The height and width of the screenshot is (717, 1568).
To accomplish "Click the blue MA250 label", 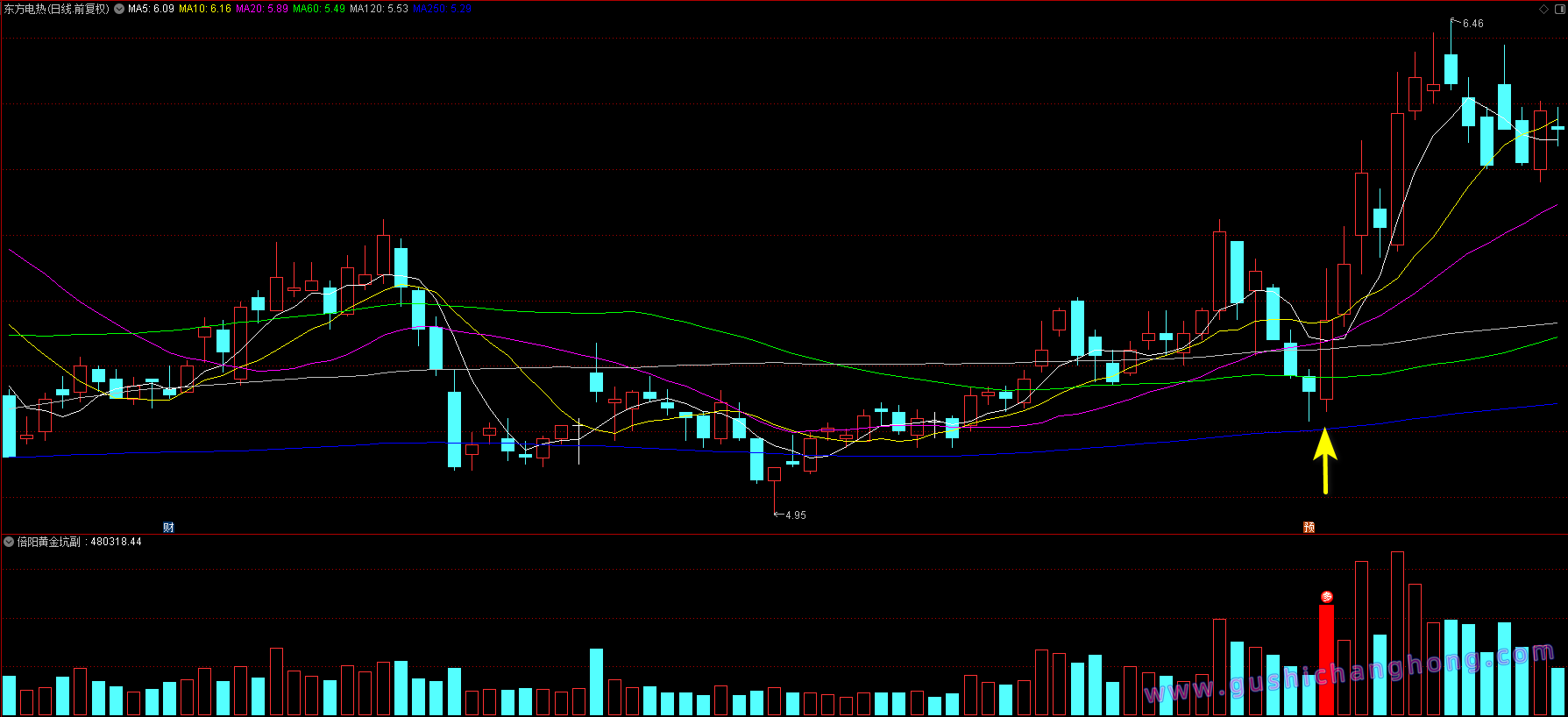I will coord(442,9).
